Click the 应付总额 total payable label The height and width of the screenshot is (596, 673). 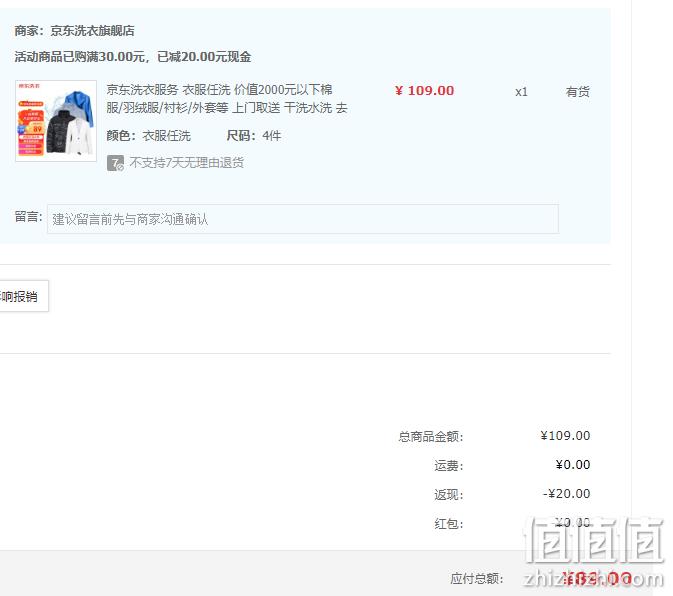coord(476,578)
